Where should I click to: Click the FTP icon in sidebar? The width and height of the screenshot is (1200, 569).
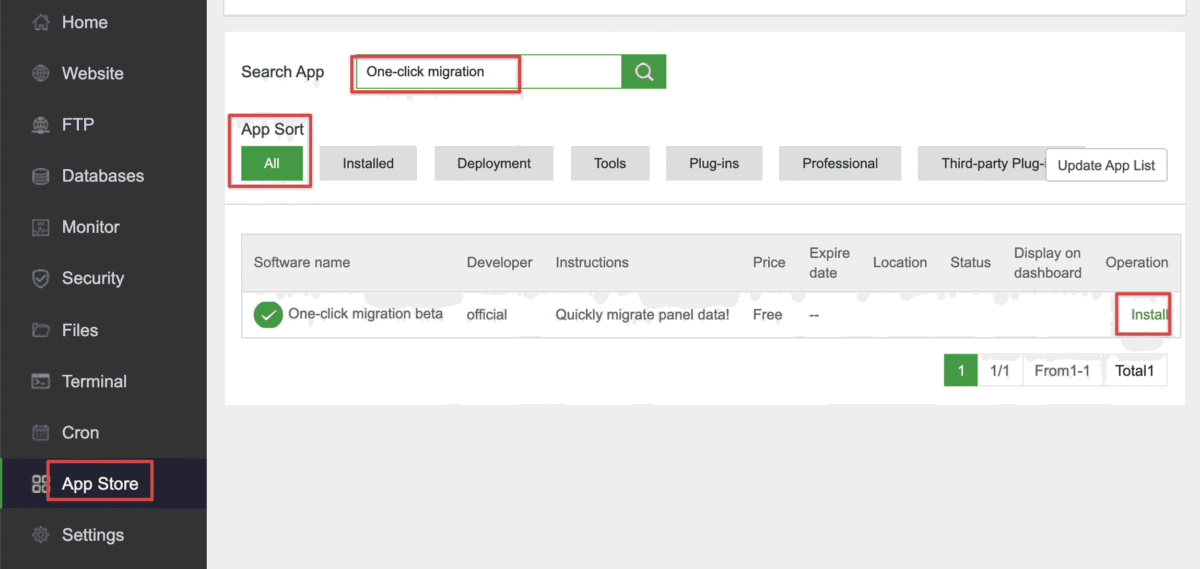coord(41,125)
